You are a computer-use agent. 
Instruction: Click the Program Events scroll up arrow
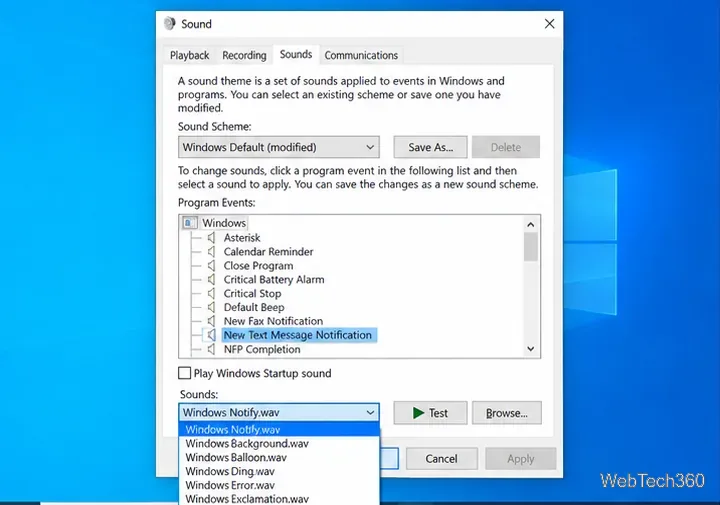531,224
